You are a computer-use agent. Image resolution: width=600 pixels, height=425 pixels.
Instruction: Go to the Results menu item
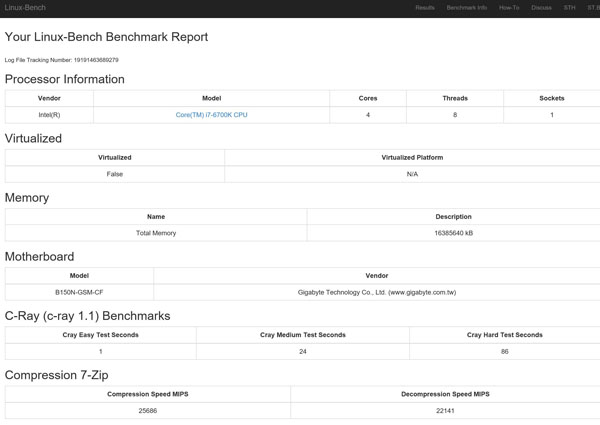pos(425,7)
